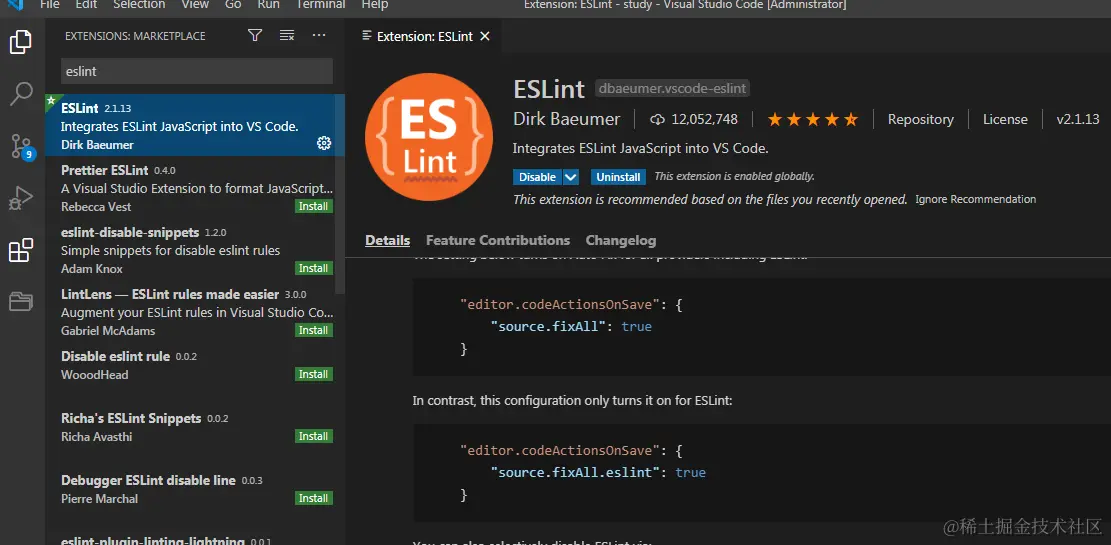1111x545 pixels.
Task: Open the Explorer view in activity bar
Action: coord(21,42)
